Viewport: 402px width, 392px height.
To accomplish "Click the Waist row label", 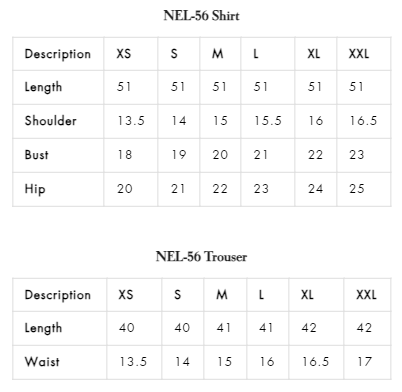I will pyautogui.click(x=42, y=362).
